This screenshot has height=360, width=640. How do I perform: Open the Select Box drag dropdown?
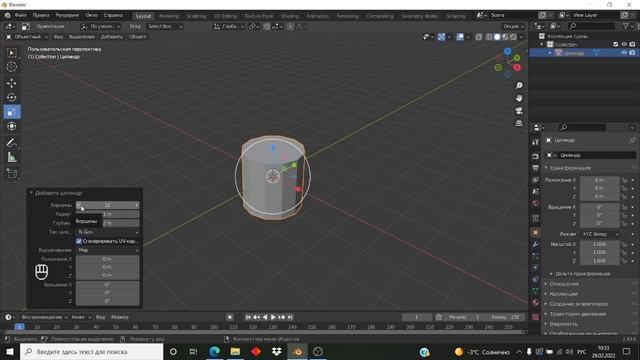[x=165, y=27]
